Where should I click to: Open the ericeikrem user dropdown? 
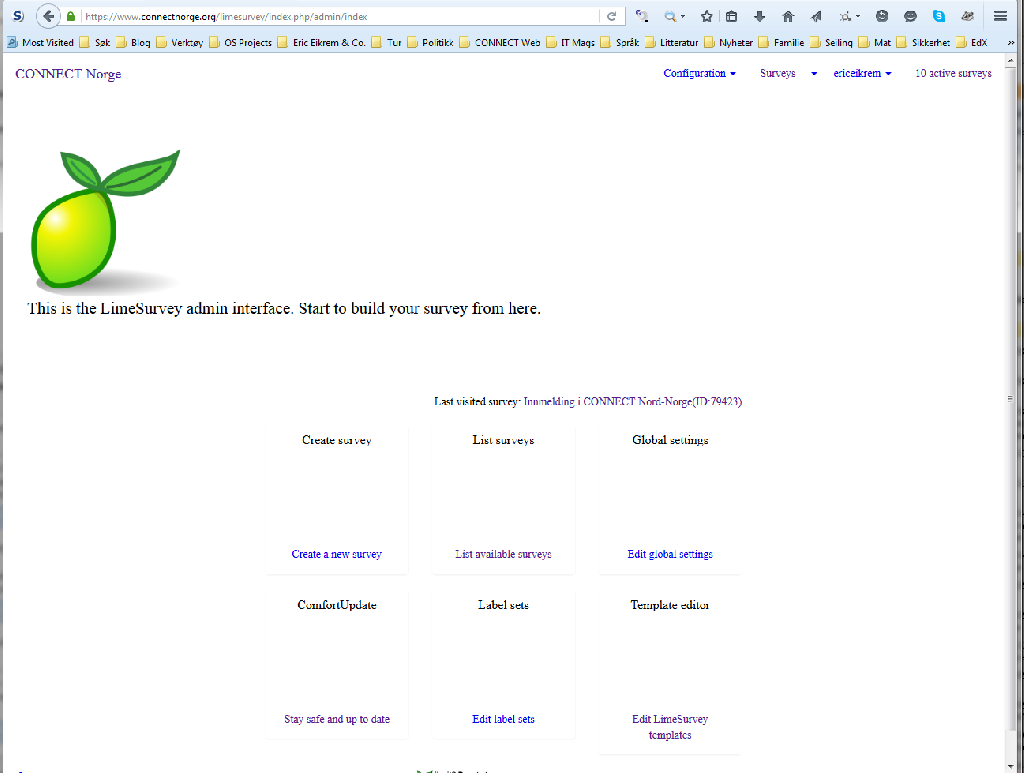pos(862,73)
